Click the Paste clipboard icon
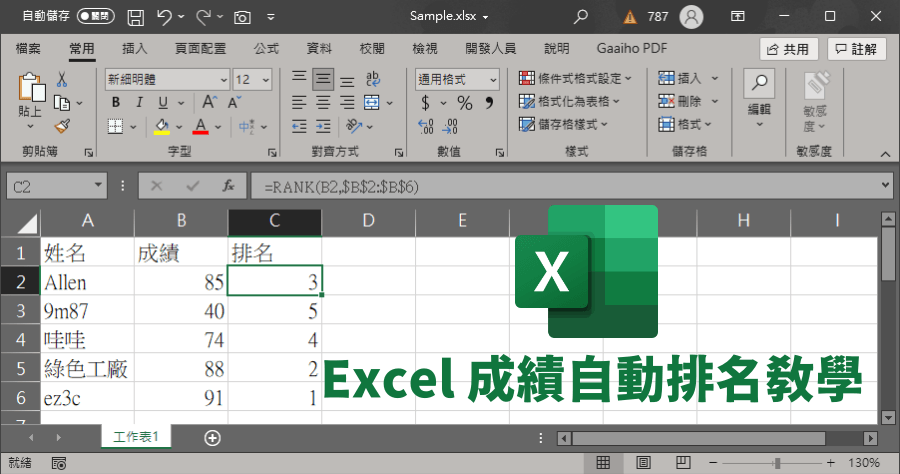The height and width of the screenshot is (474, 900). coord(31,88)
